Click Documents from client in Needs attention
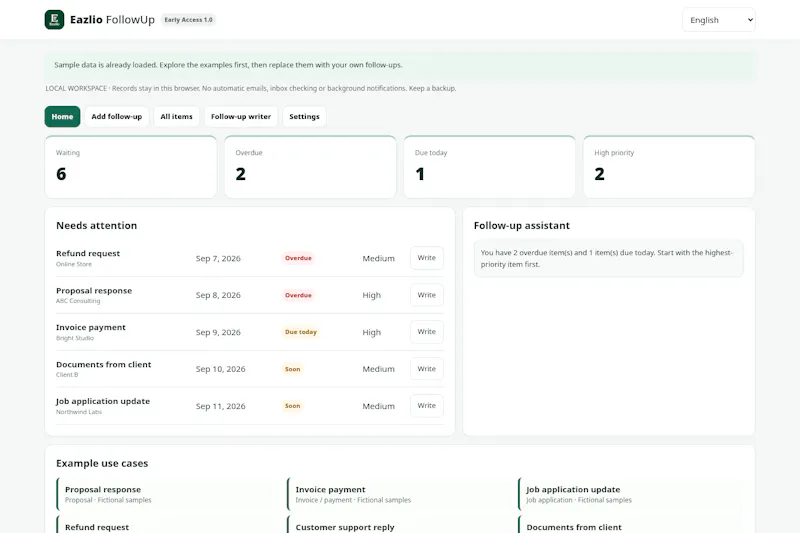 click(104, 365)
